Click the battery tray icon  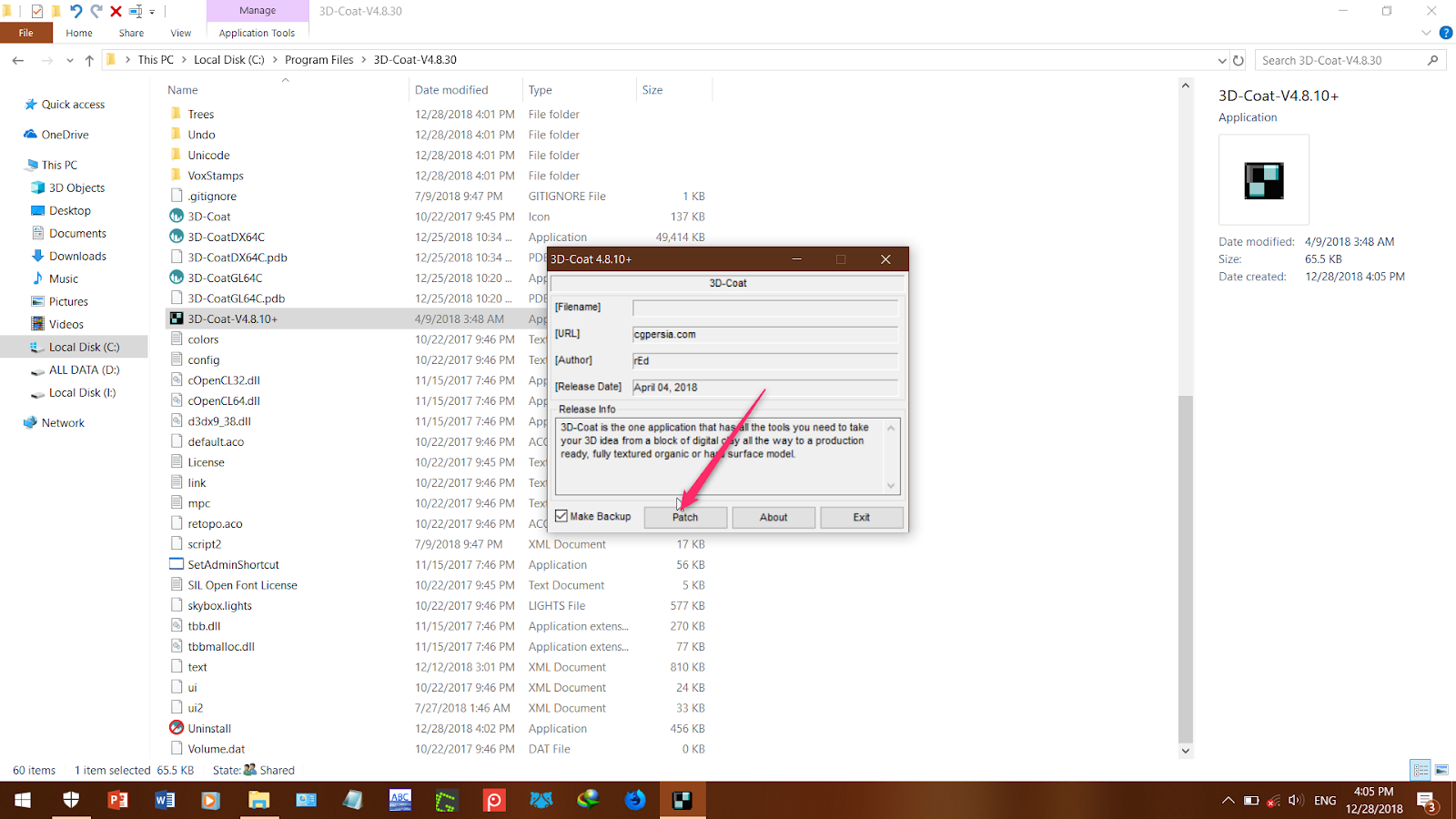coord(1251,801)
